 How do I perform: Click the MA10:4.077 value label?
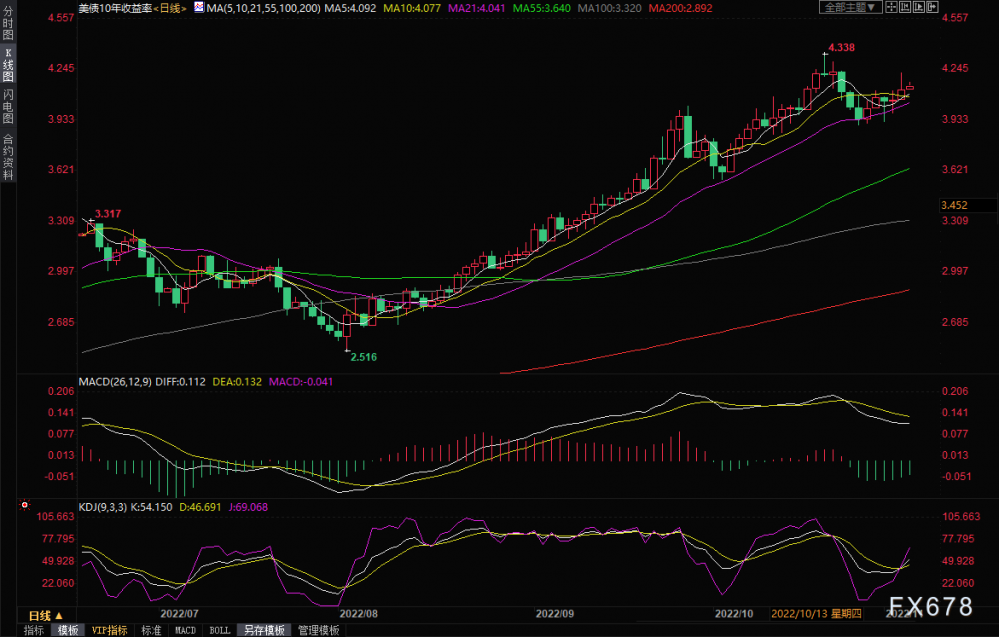click(x=412, y=8)
